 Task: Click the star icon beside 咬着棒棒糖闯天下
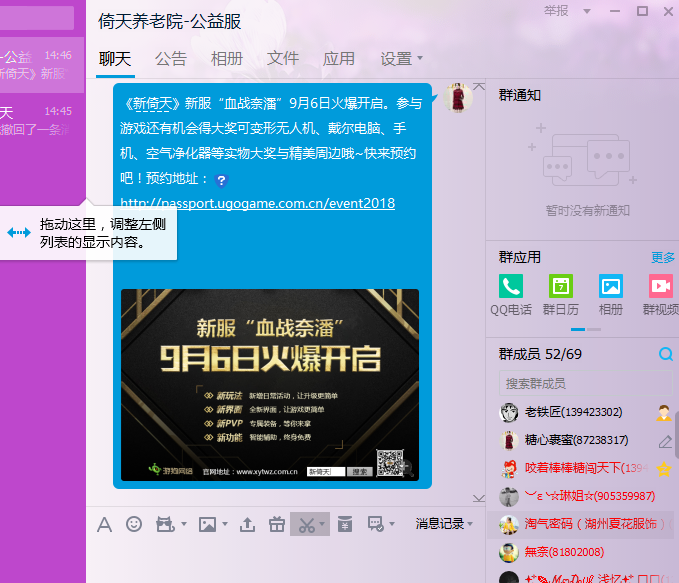(663, 469)
